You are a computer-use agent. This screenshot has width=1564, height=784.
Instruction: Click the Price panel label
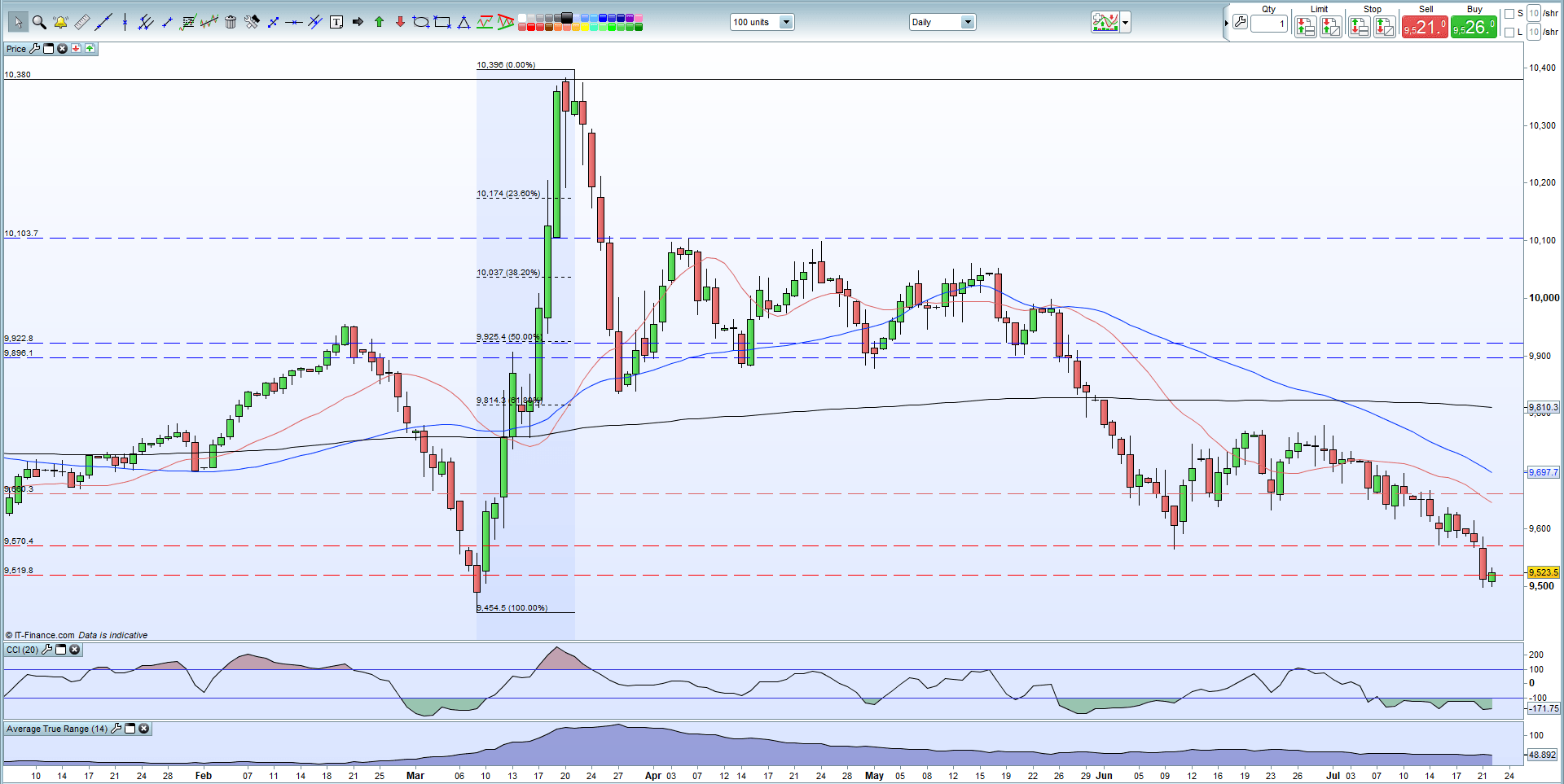tap(16, 49)
